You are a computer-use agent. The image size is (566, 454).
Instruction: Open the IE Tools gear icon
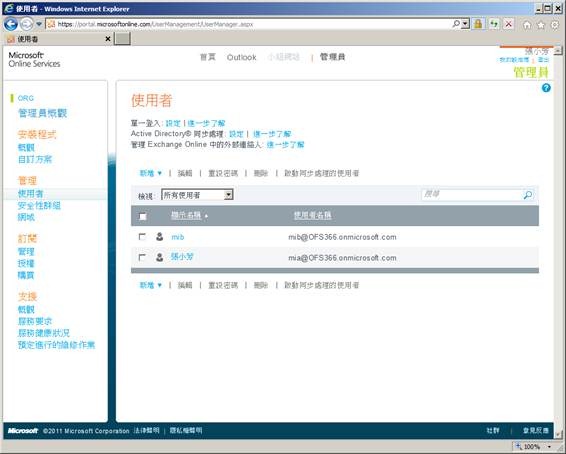554,25
